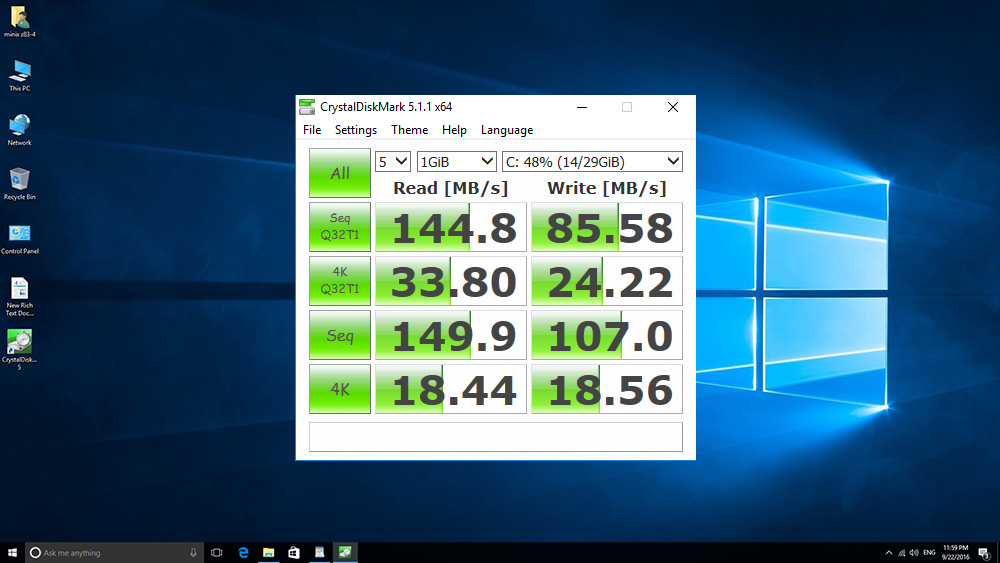Image resolution: width=1000 pixels, height=563 pixels.
Task: Open the Windows Store taskbar icon
Action: 294,552
